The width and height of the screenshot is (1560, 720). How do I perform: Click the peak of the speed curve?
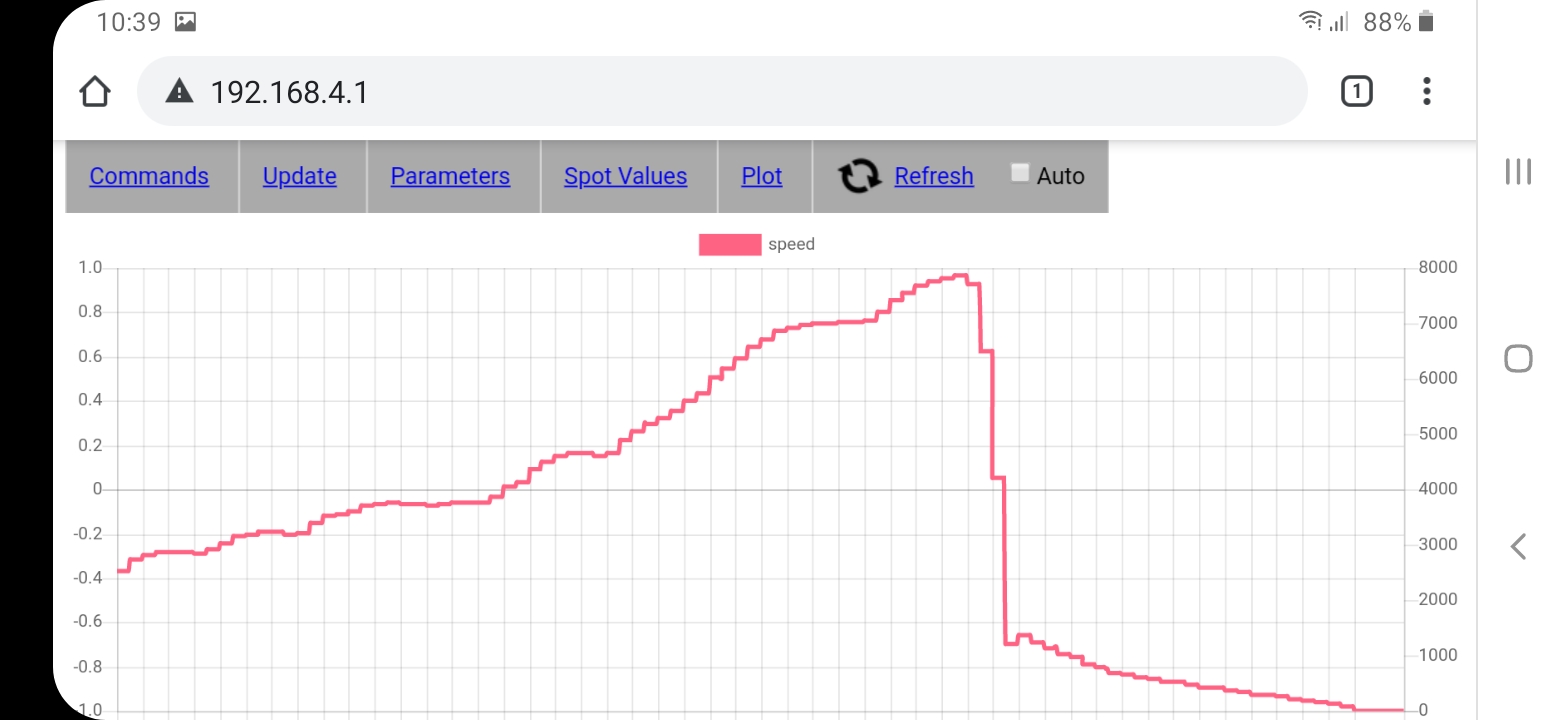coord(960,275)
